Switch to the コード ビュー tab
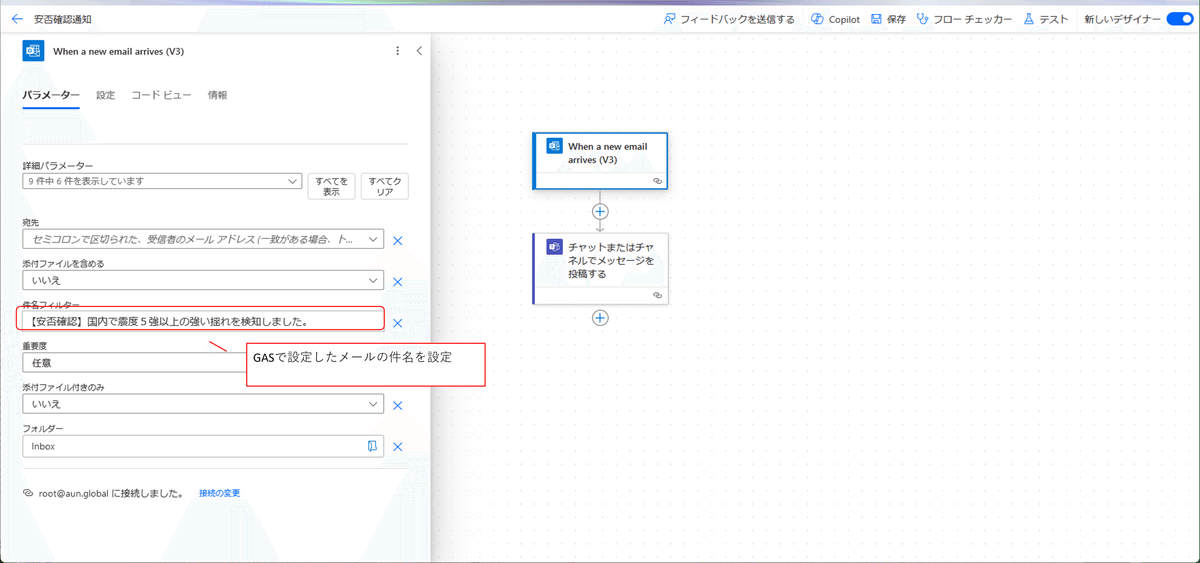1200x563 pixels. pos(161,95)
